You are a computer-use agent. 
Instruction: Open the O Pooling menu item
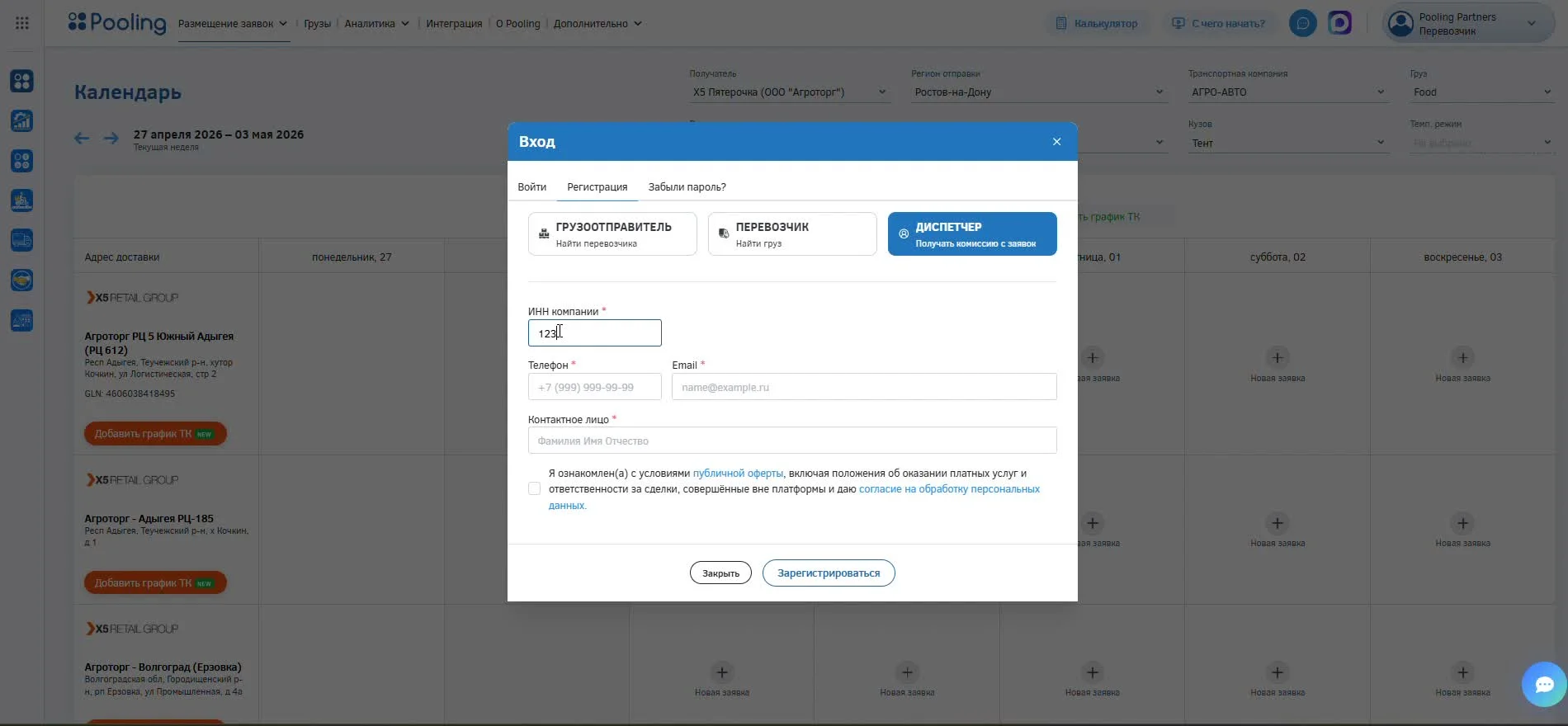pos(518,24)
